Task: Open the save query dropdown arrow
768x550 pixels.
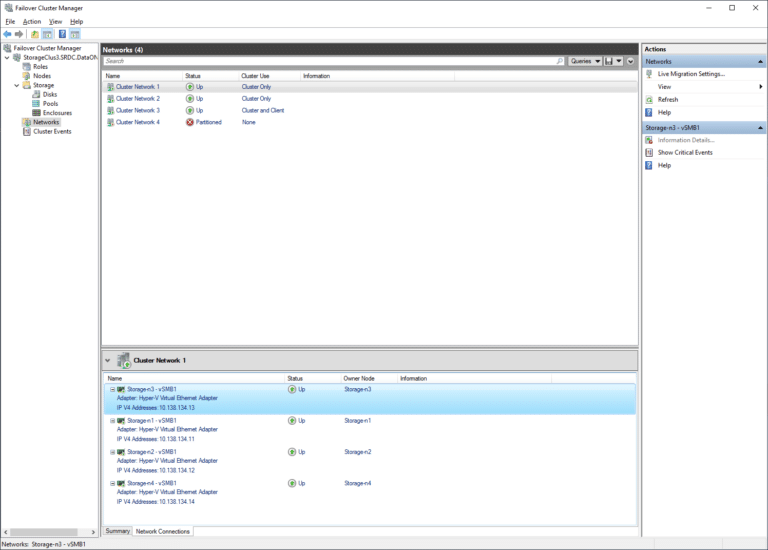Action: tap(619, 61)
